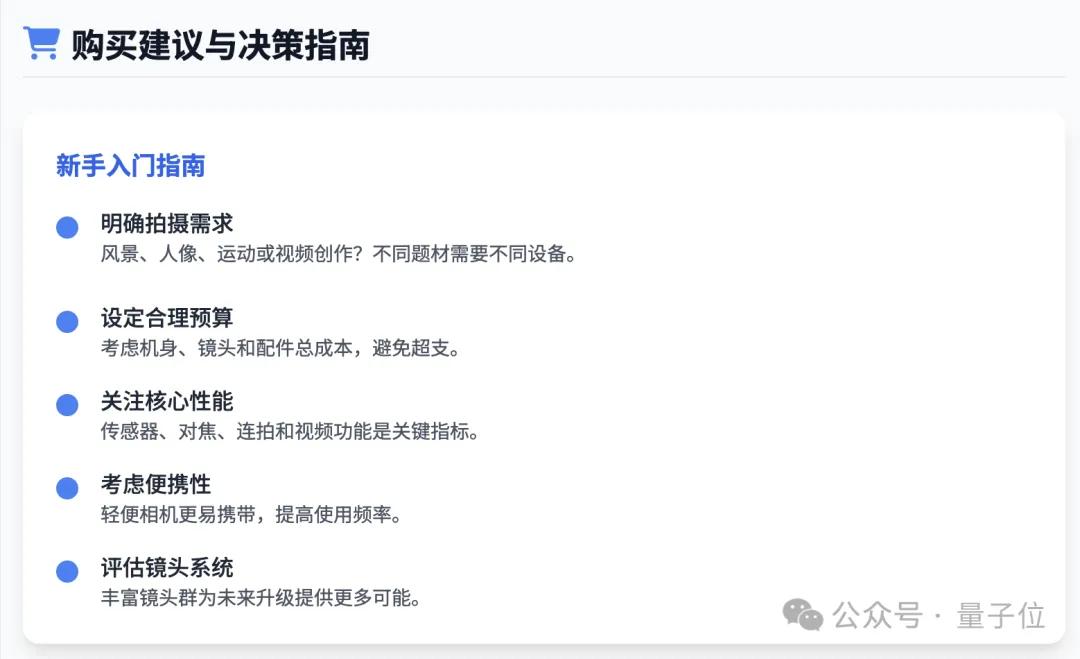The height and width of the screenshot is (659, 1080).
Task: Click the WeChat logo in the watermark
Action: 803,615
